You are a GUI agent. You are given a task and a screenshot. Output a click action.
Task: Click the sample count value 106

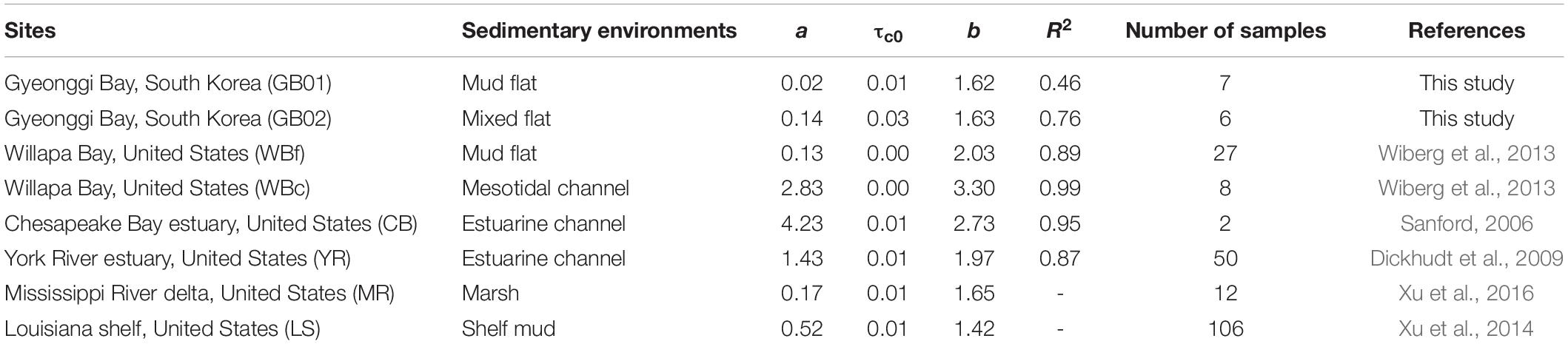pos(1225,328)
